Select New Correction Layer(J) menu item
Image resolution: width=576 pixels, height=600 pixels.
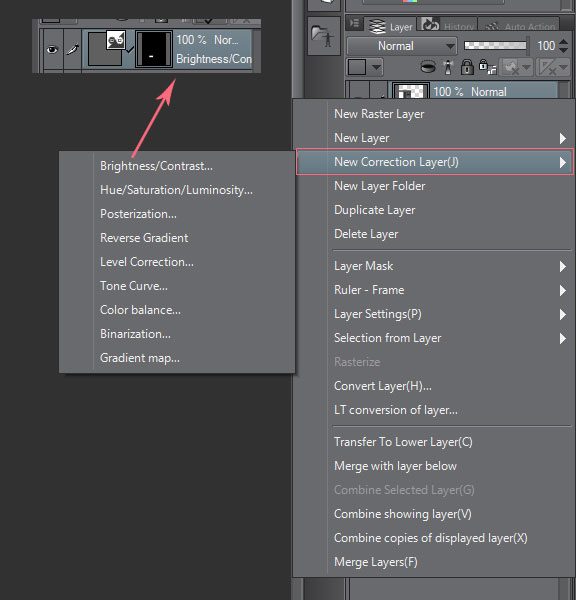(434, 162)
